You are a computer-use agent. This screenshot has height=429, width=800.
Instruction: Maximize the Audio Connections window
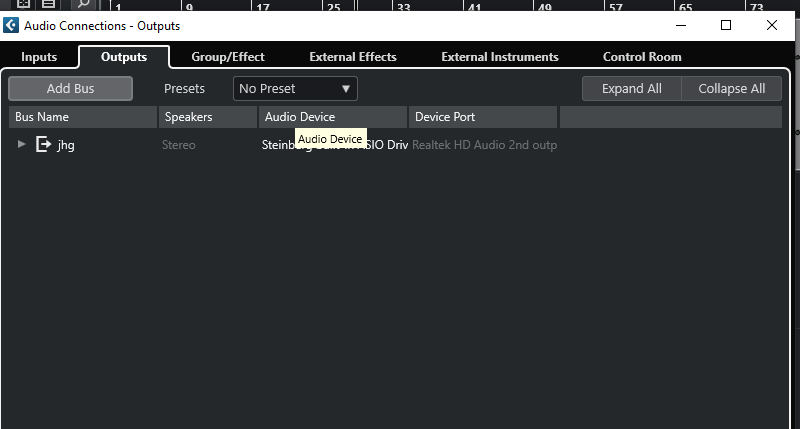click(x=726, y=26)
